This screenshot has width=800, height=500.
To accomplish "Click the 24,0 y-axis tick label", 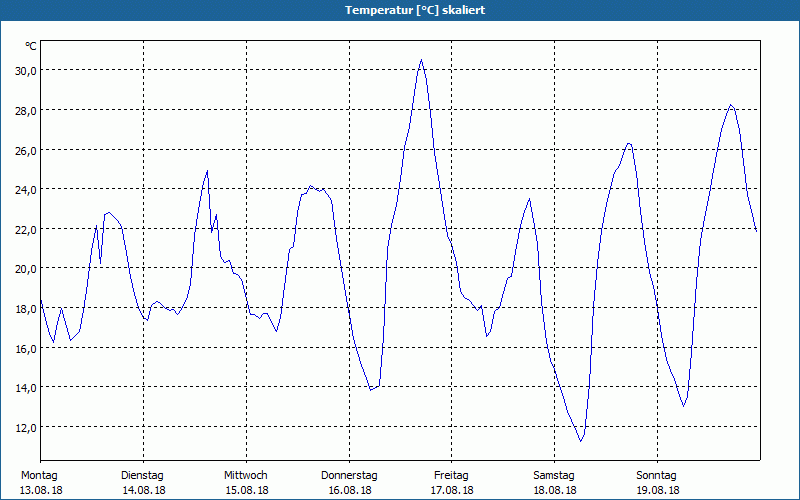I will pos(24,189).
